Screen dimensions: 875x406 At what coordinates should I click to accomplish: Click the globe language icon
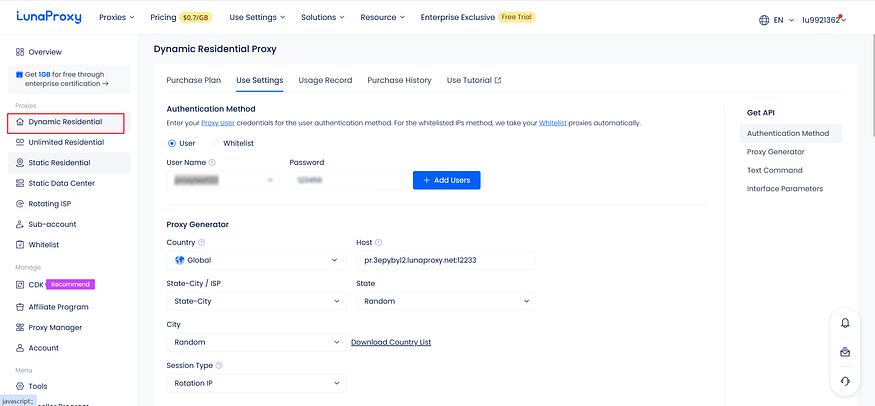coord(764,20)
